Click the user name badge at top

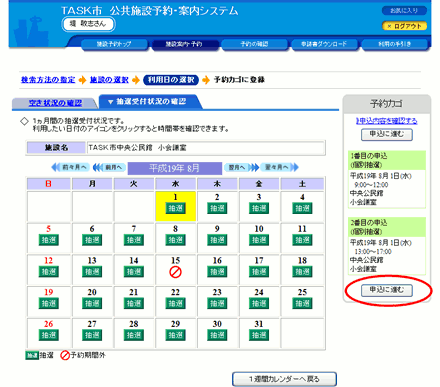pos(88,24)
